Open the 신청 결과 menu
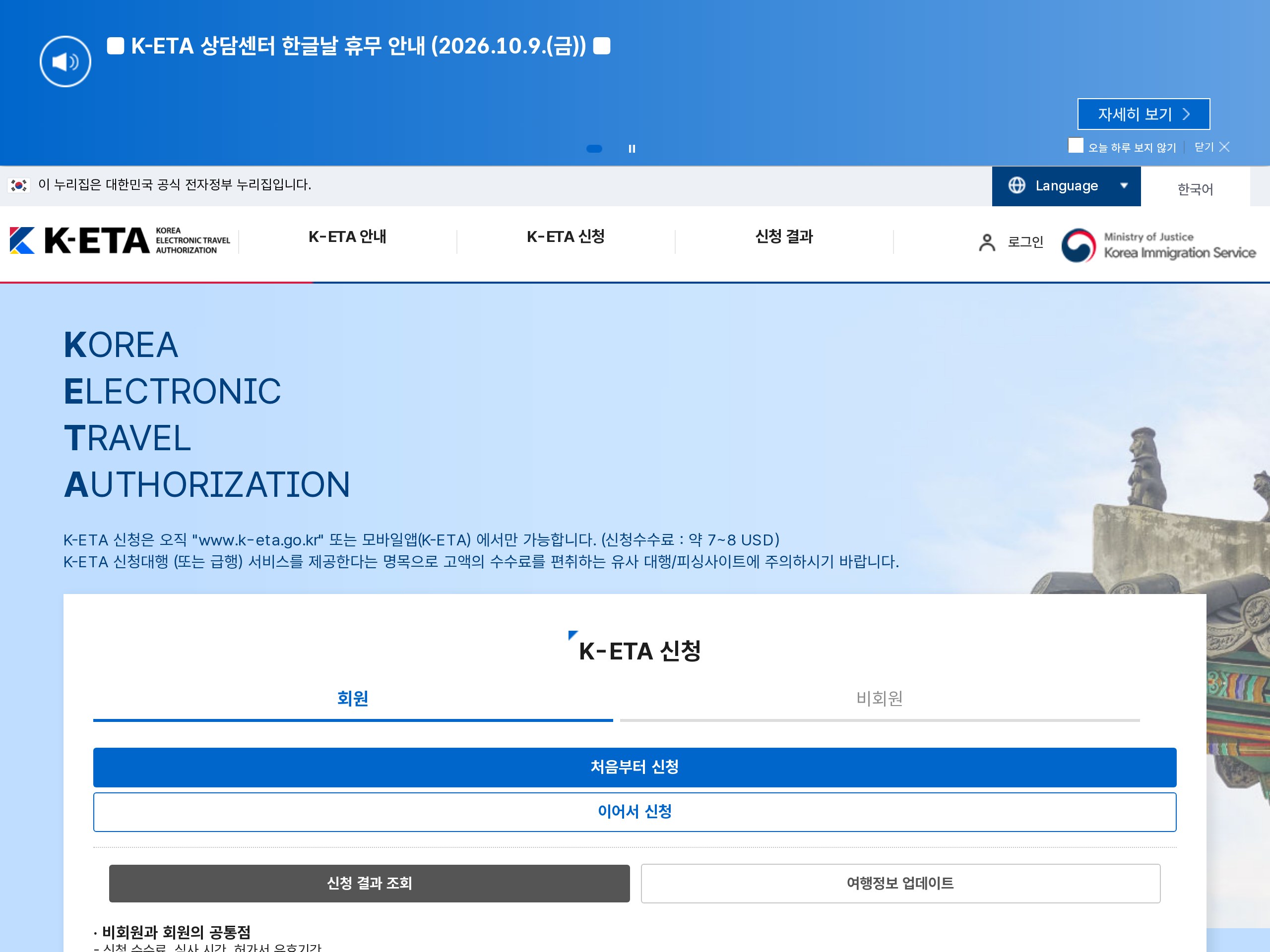Viewport: 1270px width, 952px height. (x=784, y=237)
